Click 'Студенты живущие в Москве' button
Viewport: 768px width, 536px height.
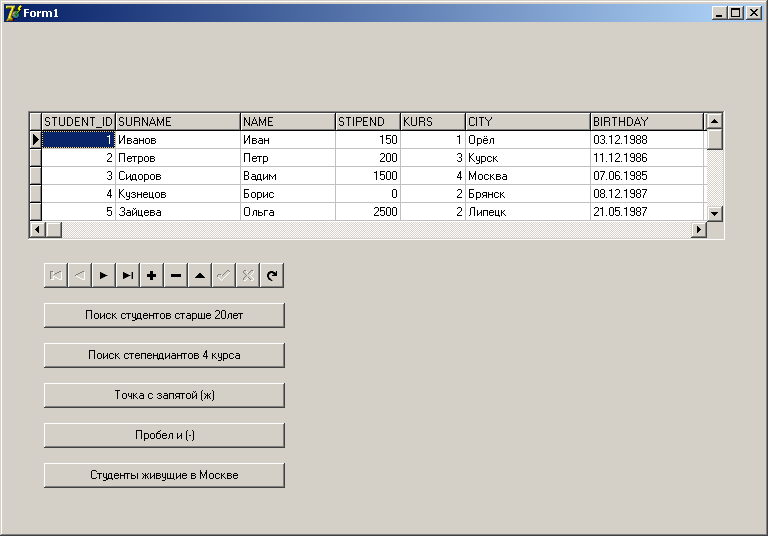click(164, 475)
